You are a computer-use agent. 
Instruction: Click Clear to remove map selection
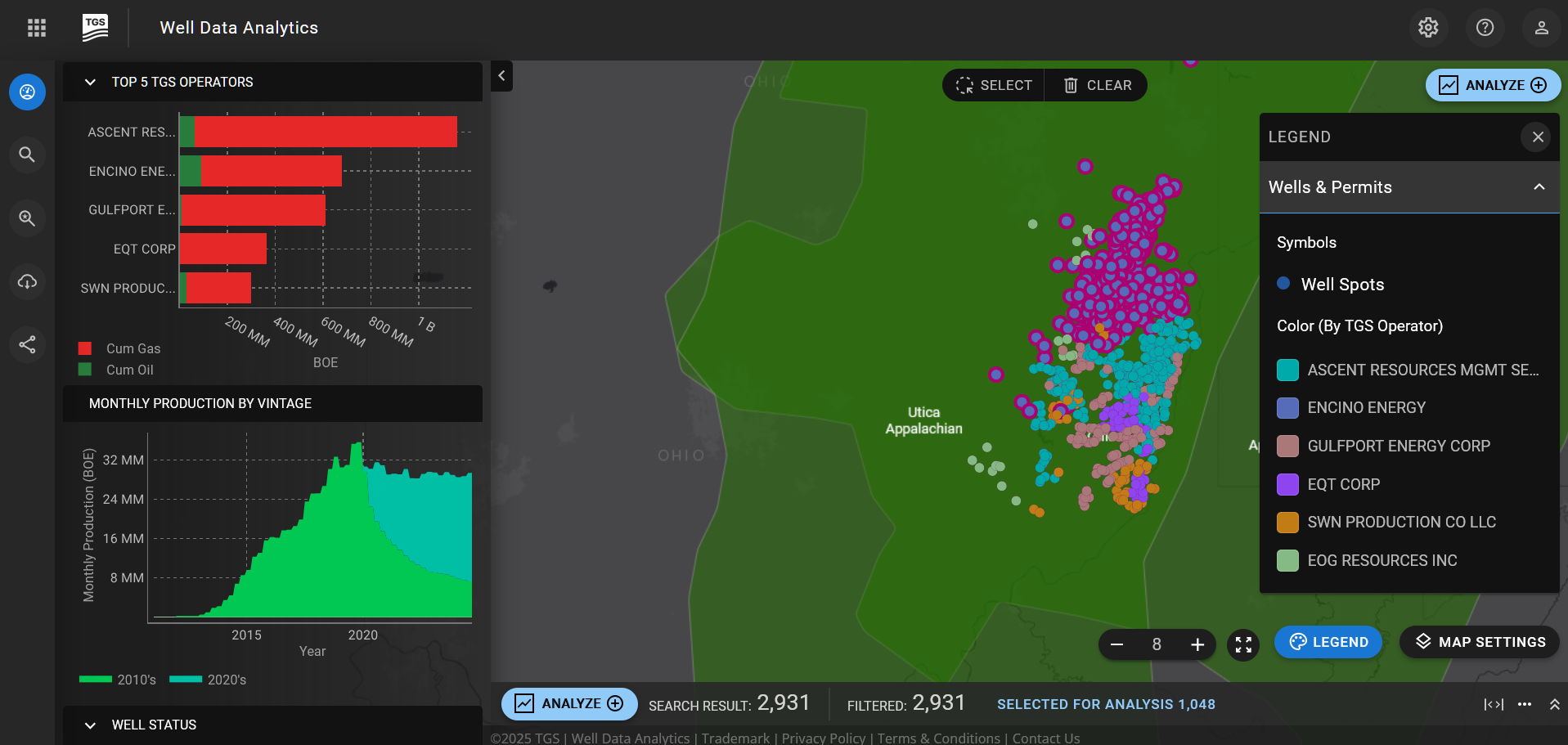pyautogui.click(x=1097, y=85)
